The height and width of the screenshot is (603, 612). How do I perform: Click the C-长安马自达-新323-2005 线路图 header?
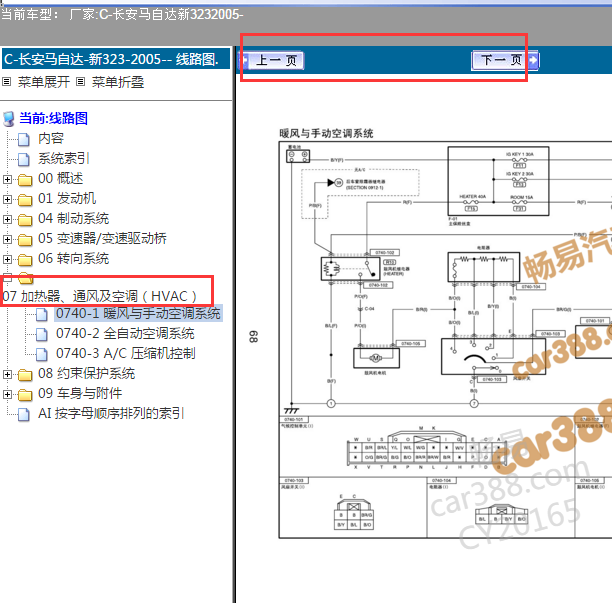click(116, 59)
